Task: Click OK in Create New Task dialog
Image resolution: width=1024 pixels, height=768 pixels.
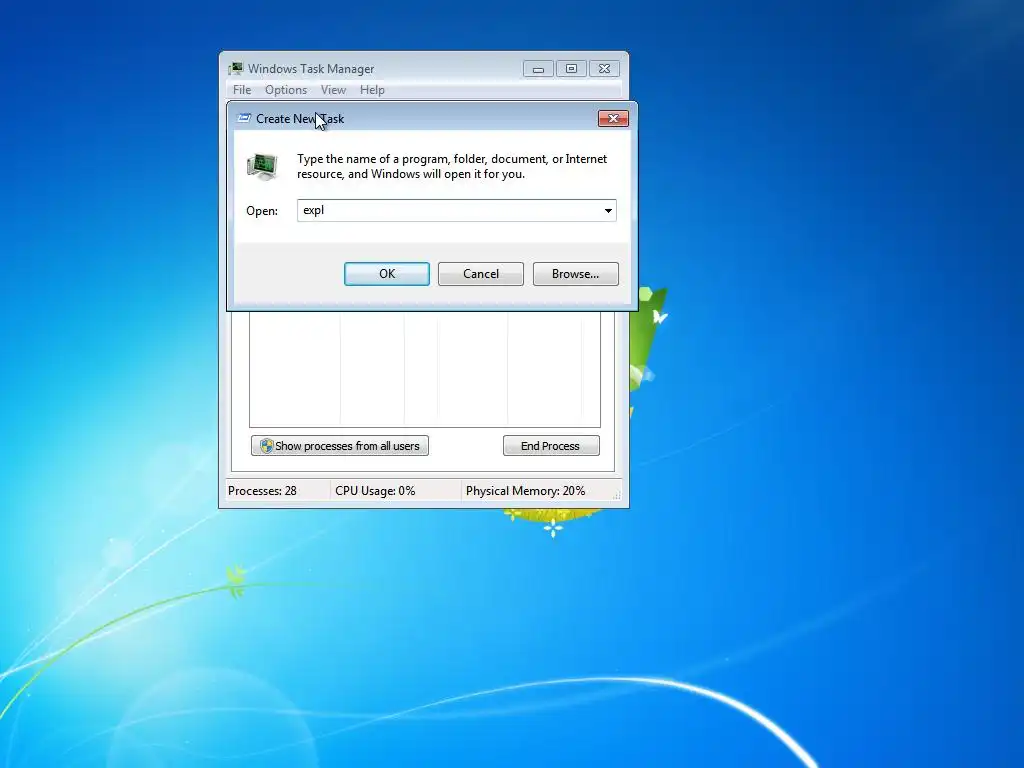Action: [x=387, y=274]
